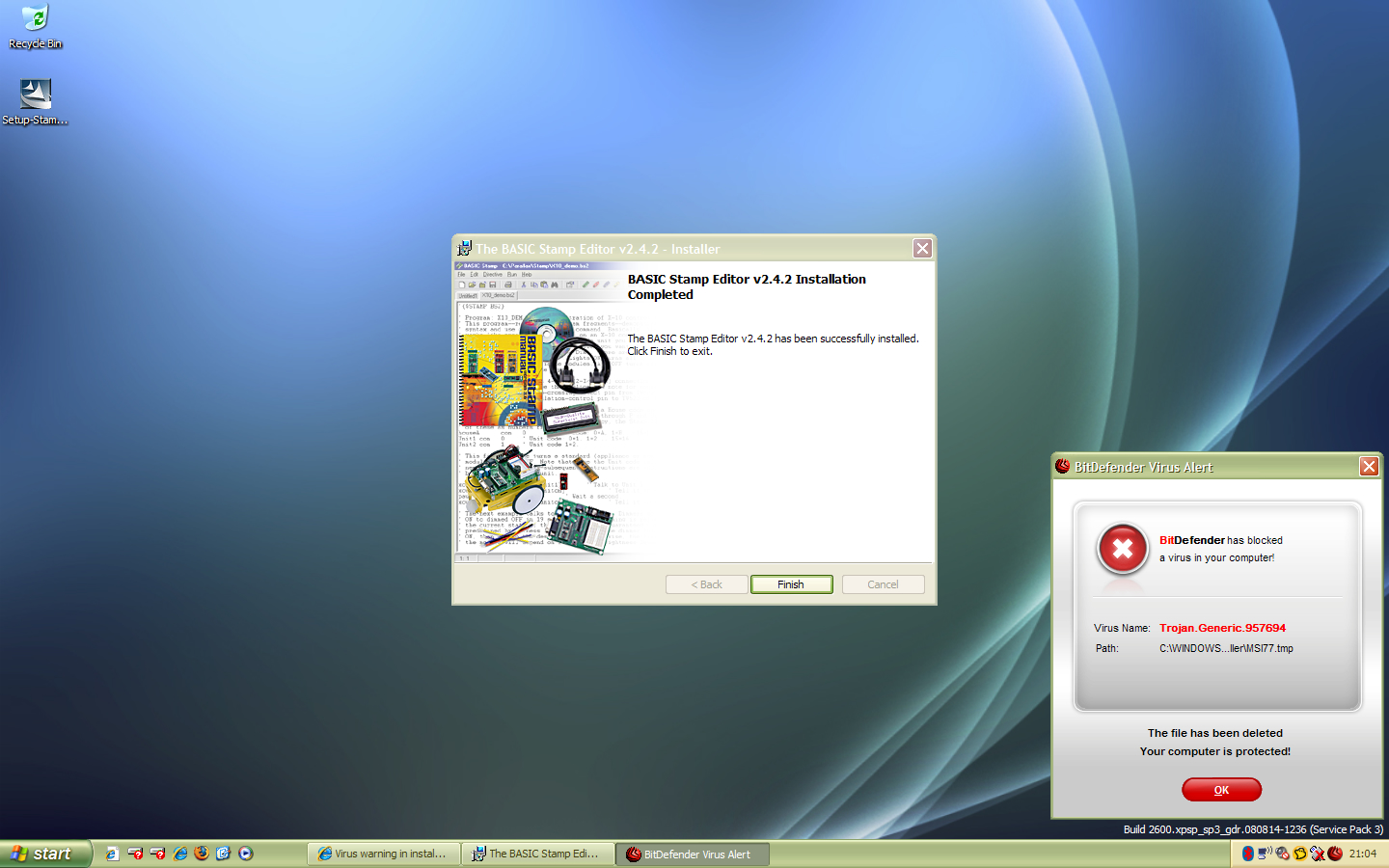Switch to 'Virus warning in instal...' taskbar window
Image resolution: width=1389 pixels, height=868 pixels.
pyautogui.click(x=384, y=854)
